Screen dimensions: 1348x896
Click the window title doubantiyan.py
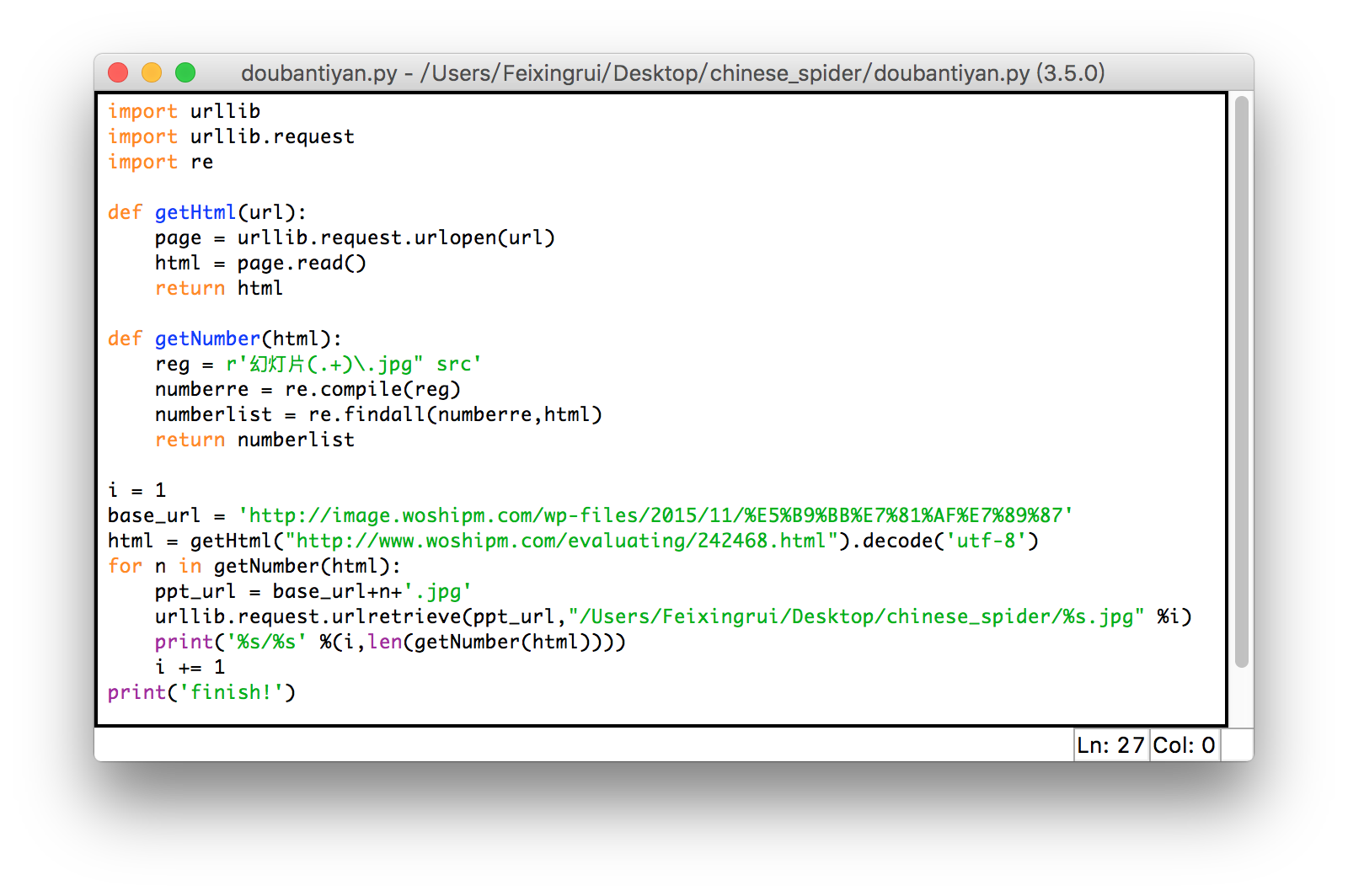pyautogui.click(x=672, y=73)
